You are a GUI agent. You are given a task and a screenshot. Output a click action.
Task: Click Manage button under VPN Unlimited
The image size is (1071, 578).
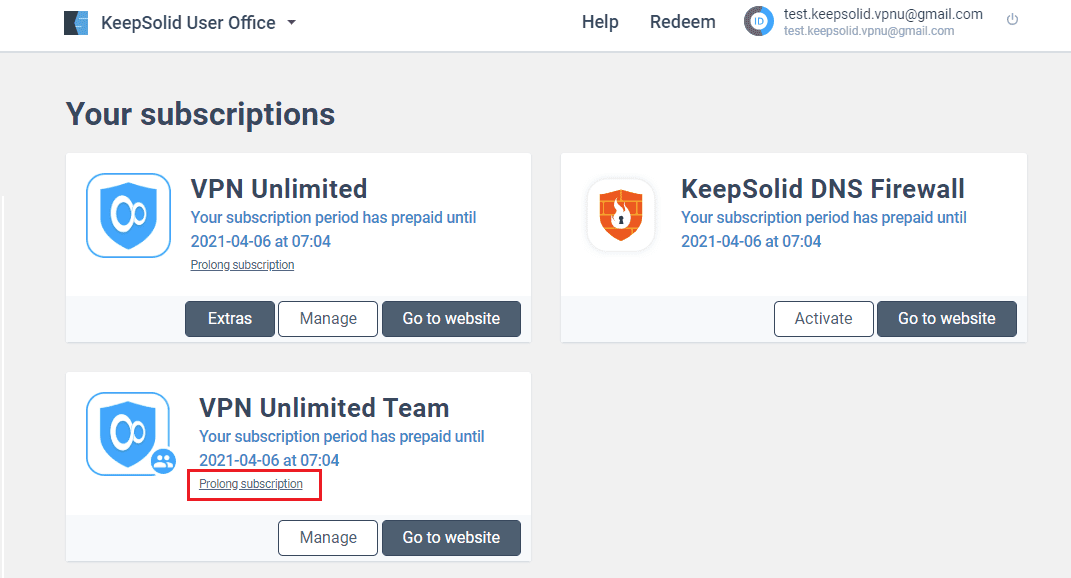coord(328,318)
